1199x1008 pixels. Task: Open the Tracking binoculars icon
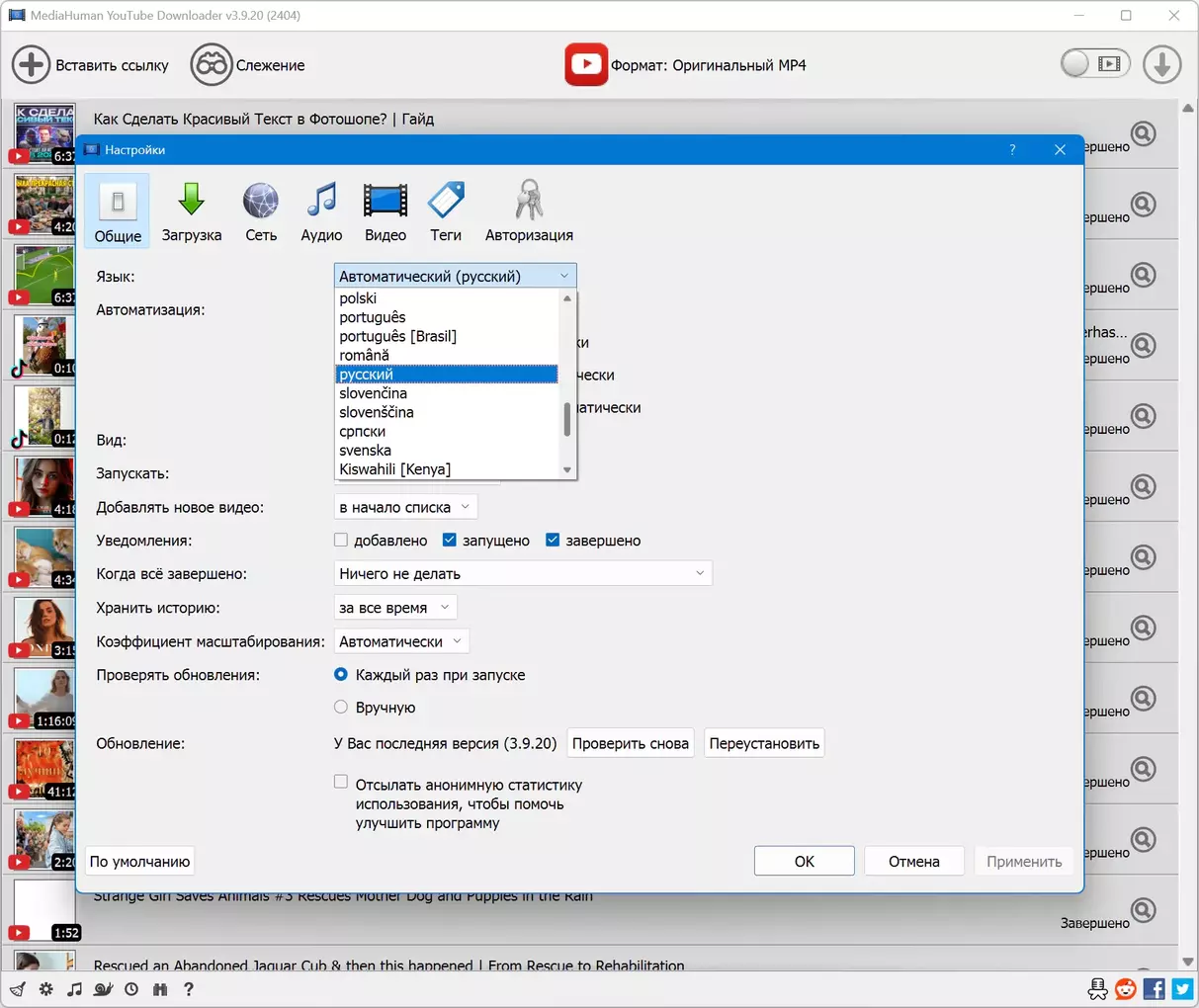point(211,65)
